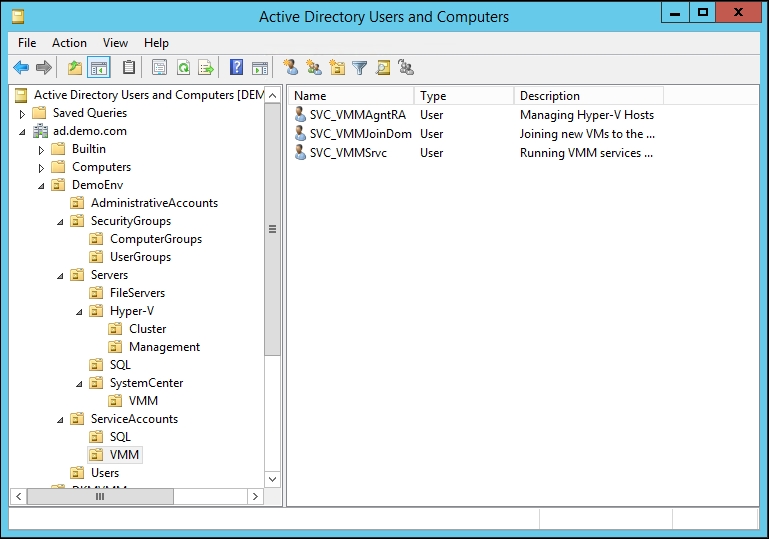Click the tree pane vertical scrollbar down arrow
Image resolution: width=769 pixels, height=539 pixels.
pyautogui.click(x=273, y=479)
